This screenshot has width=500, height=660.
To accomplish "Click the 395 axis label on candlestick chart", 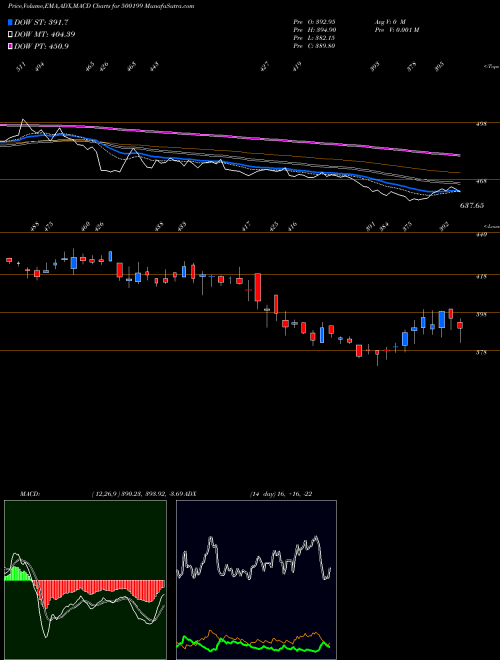I will [x=481, y=314].
